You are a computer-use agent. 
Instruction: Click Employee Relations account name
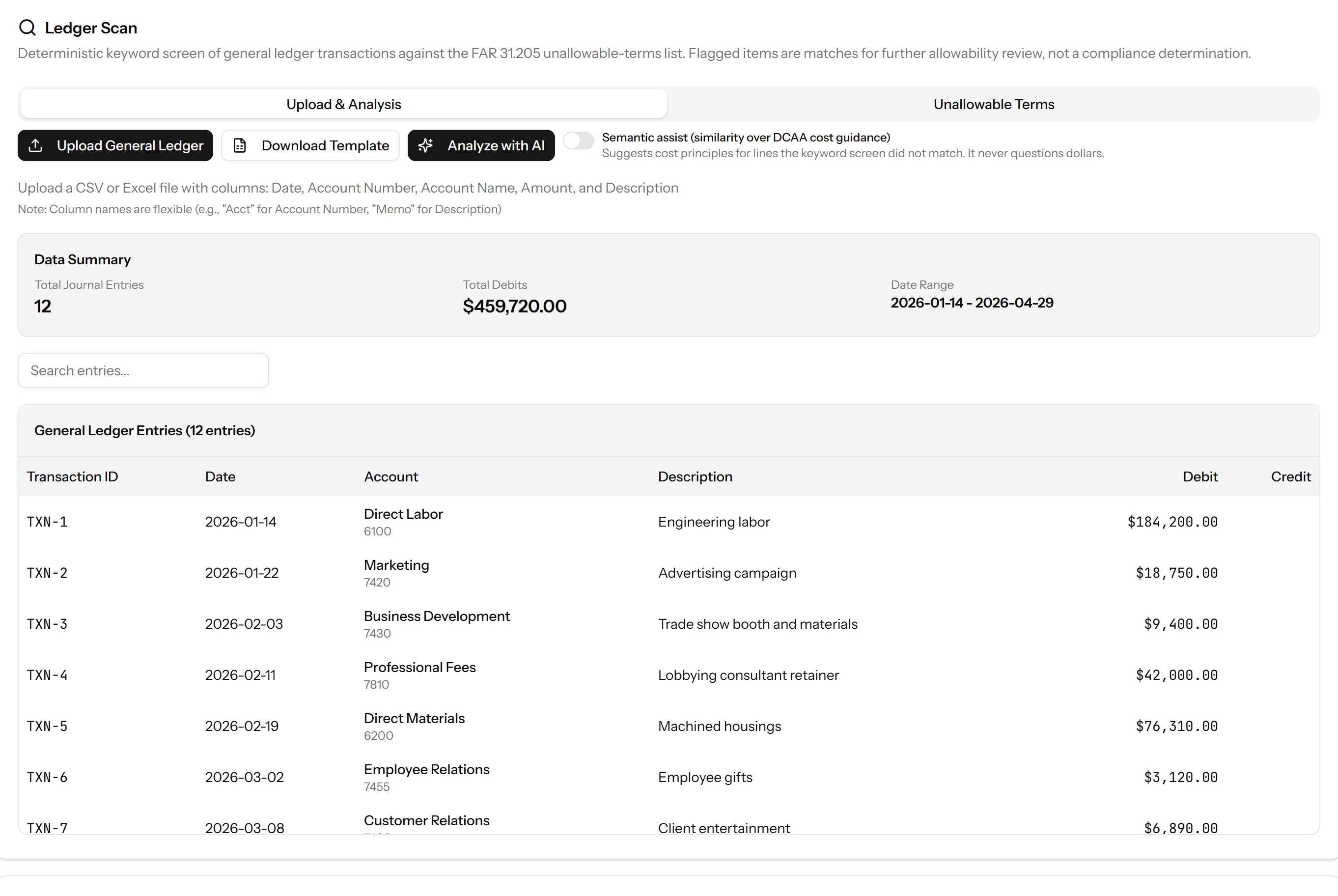(x=427, y=770)
